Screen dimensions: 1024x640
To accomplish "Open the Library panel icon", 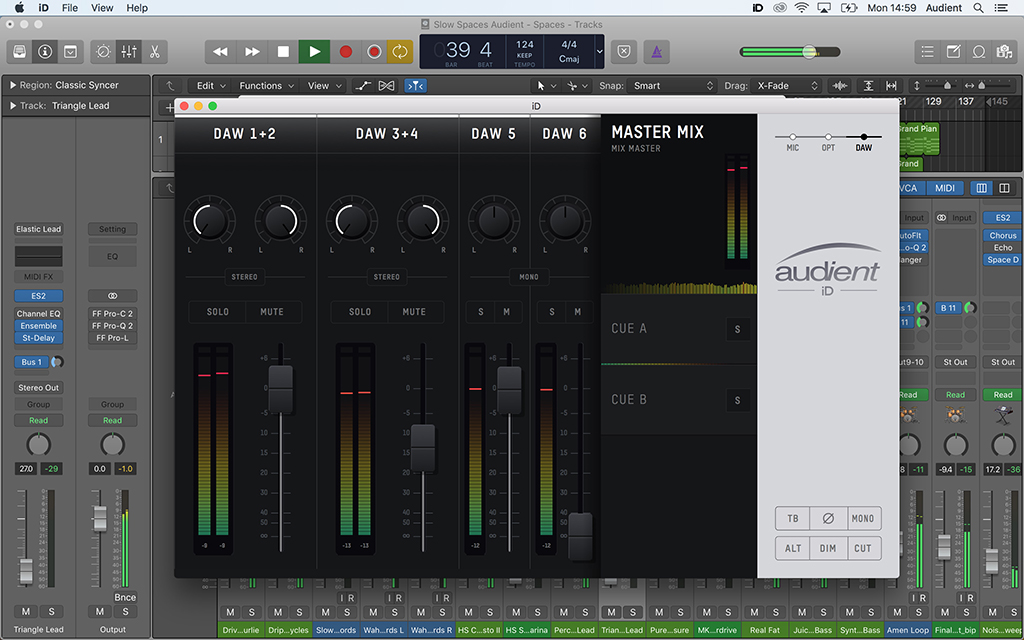I will click(19, 51).
